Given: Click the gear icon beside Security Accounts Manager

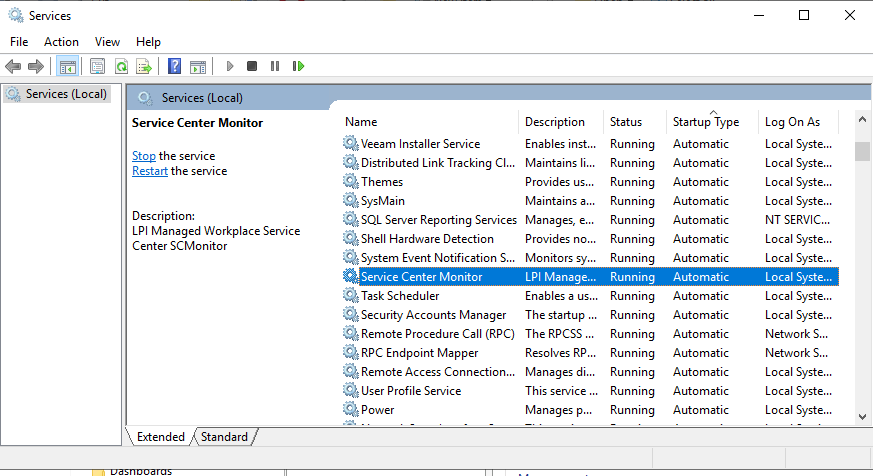Looking at the screenshot, I should (x=350, y=314).
